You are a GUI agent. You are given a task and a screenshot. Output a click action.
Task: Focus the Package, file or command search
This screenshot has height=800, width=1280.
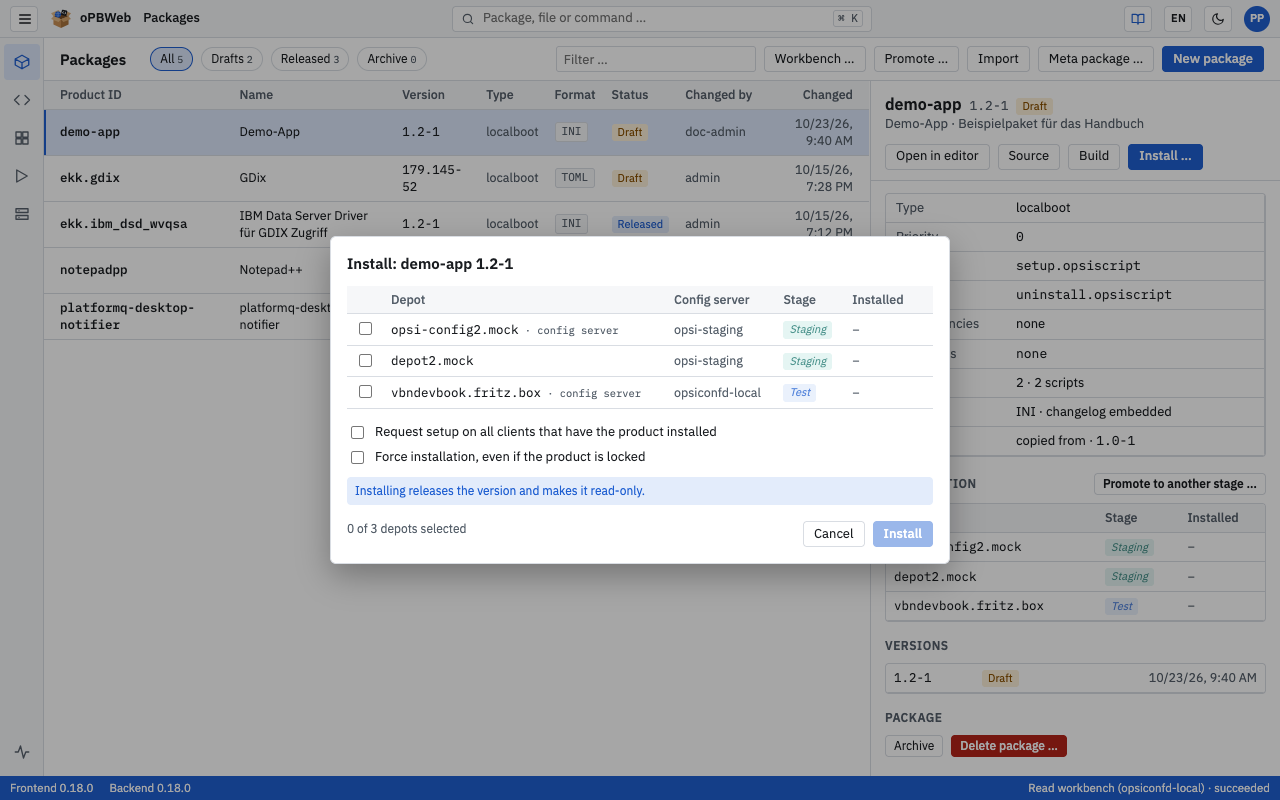(x=662, y=18)
